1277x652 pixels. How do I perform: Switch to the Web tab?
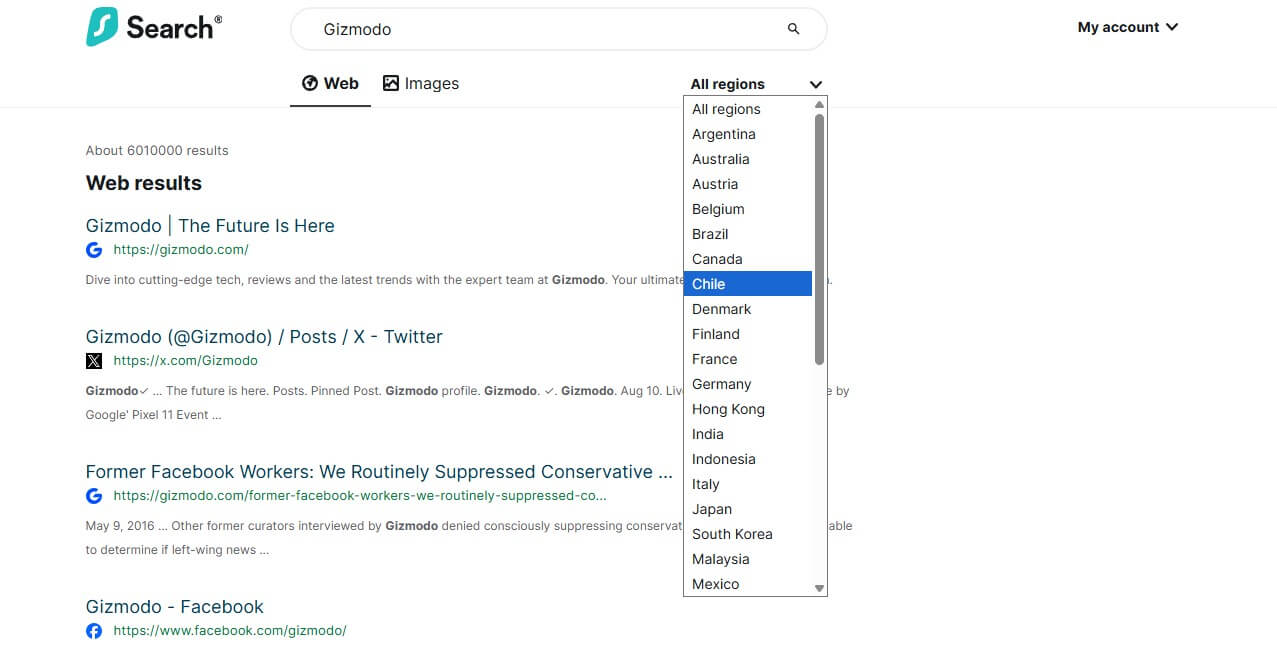330,84
